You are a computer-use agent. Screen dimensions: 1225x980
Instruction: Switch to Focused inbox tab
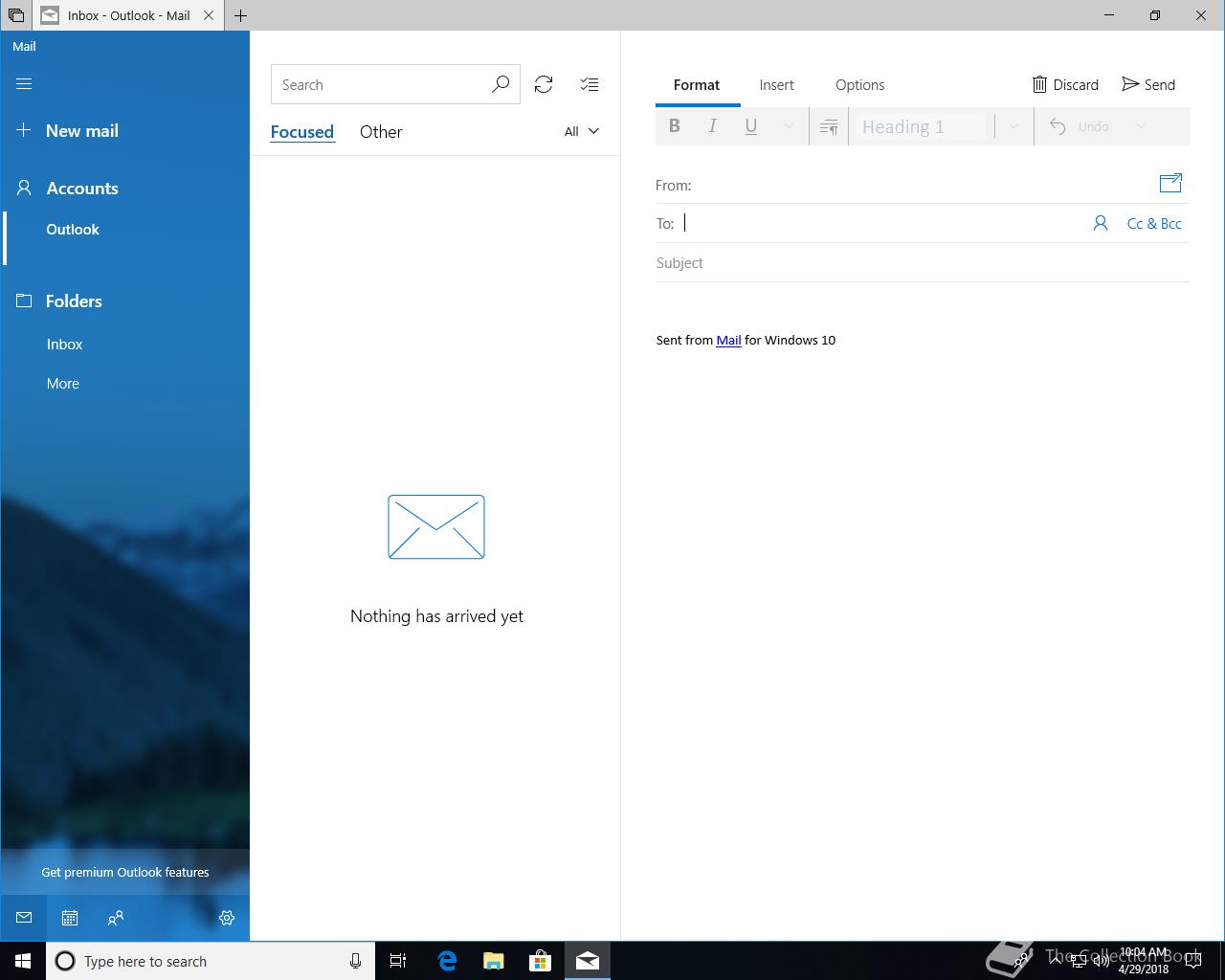302,132
